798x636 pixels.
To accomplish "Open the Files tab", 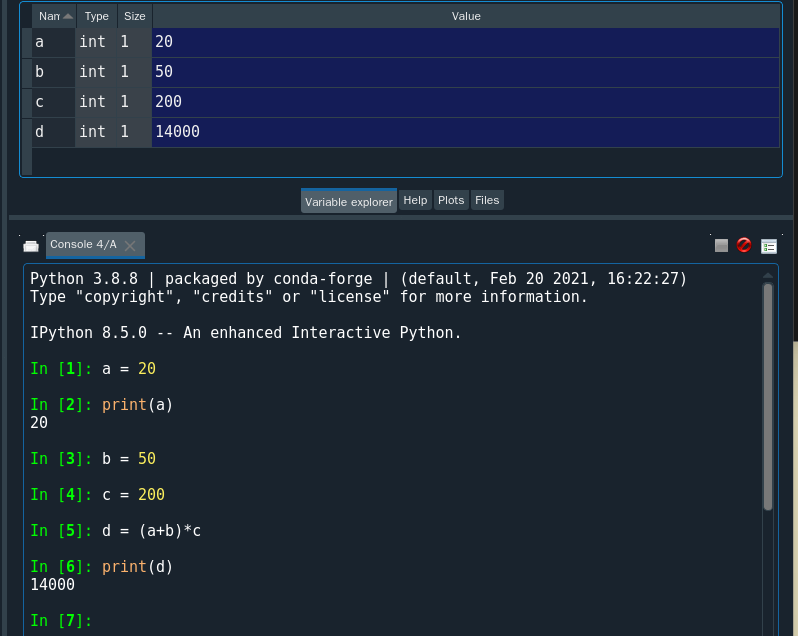I will [487, 200].
